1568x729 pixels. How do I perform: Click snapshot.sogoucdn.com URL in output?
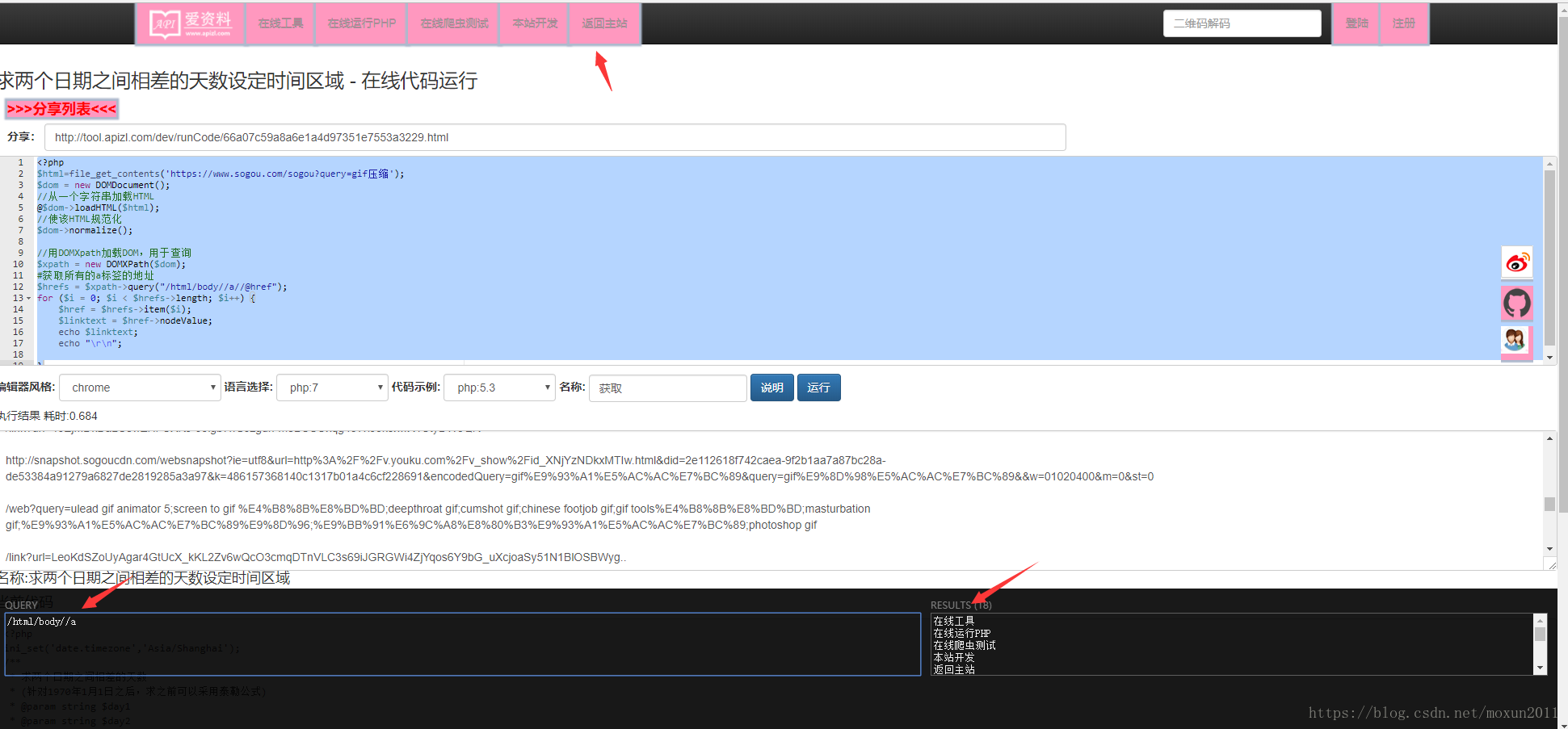(579, 468)
